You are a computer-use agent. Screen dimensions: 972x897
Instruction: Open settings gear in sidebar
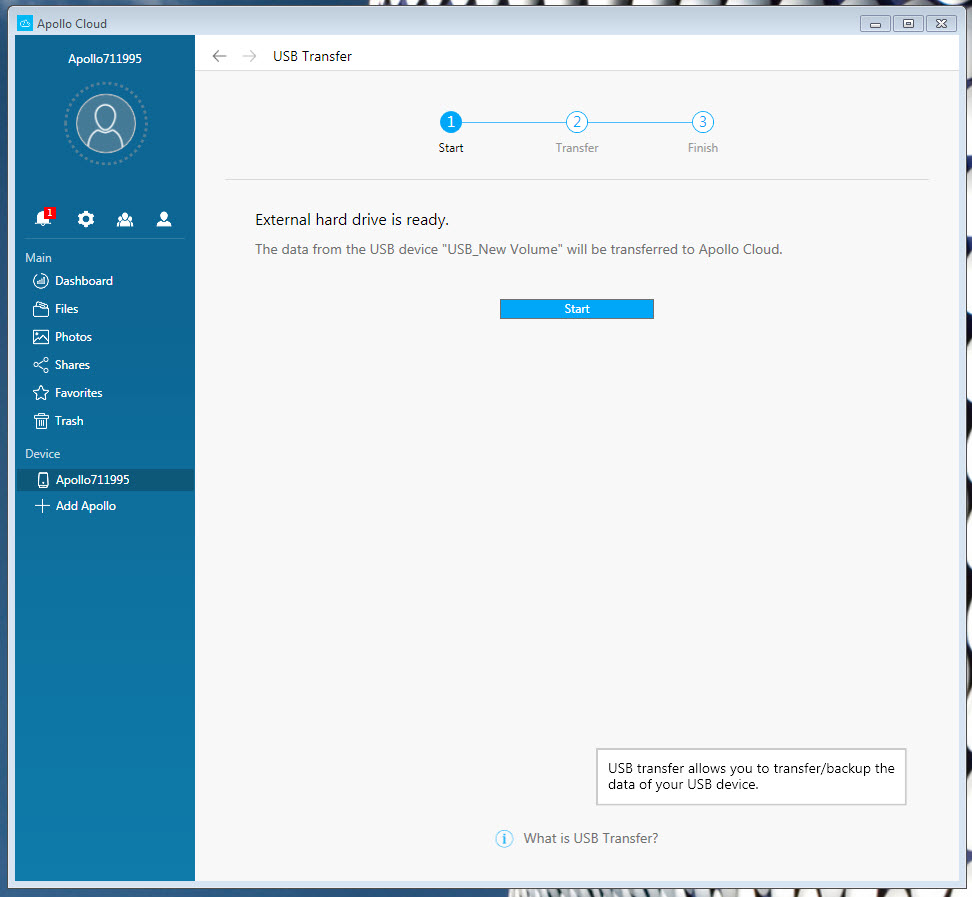point(86,219)
